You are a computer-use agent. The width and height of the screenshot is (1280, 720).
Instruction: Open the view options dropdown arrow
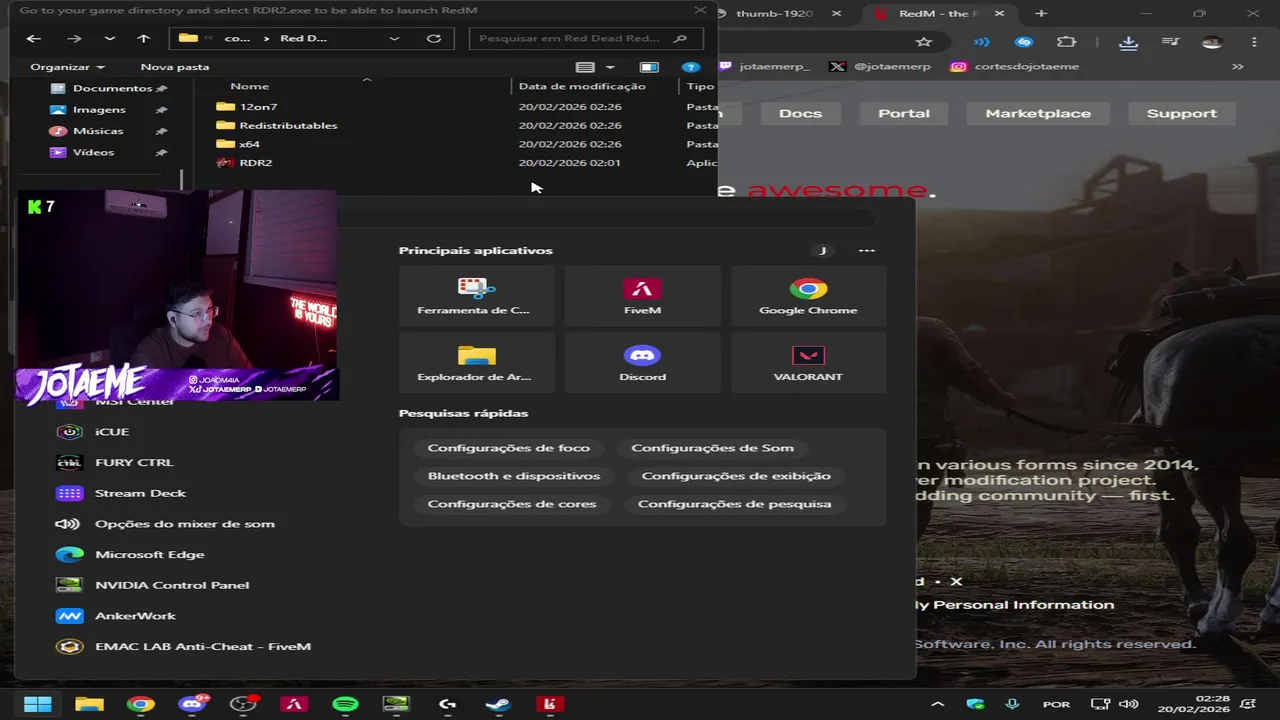[610, 67]
